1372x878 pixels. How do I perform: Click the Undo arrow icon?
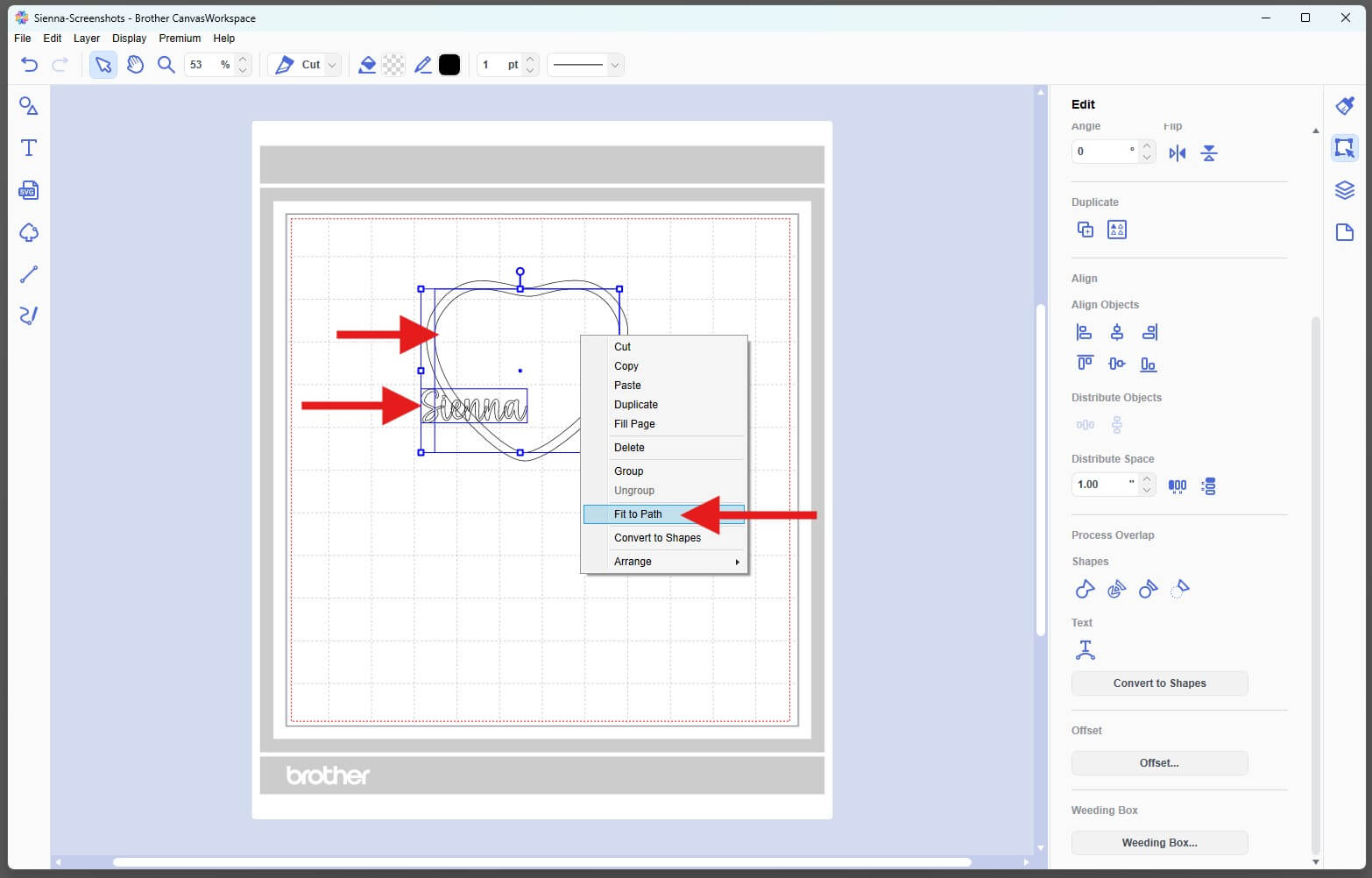30,65
